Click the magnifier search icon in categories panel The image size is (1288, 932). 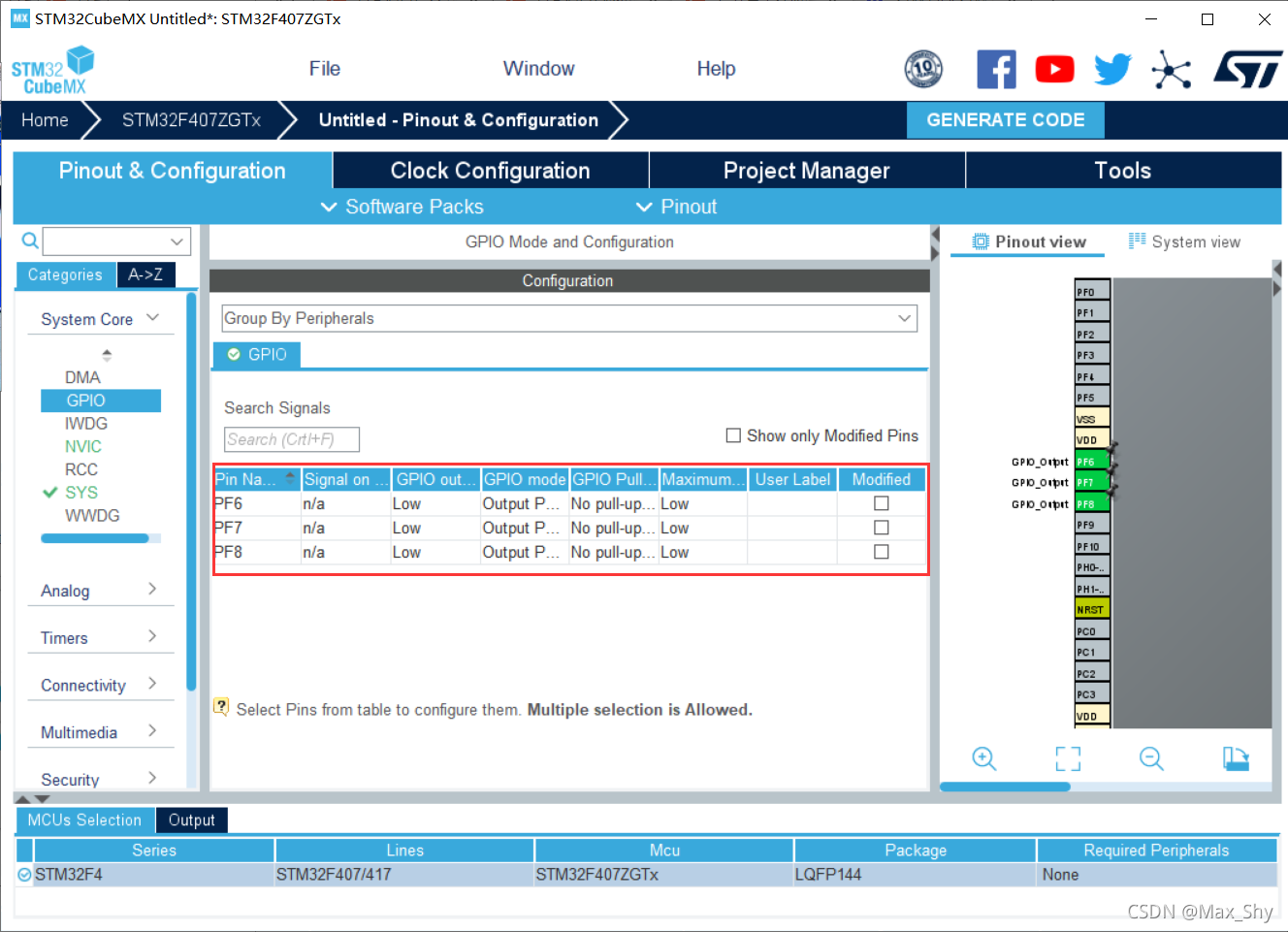tap(30, 241)
